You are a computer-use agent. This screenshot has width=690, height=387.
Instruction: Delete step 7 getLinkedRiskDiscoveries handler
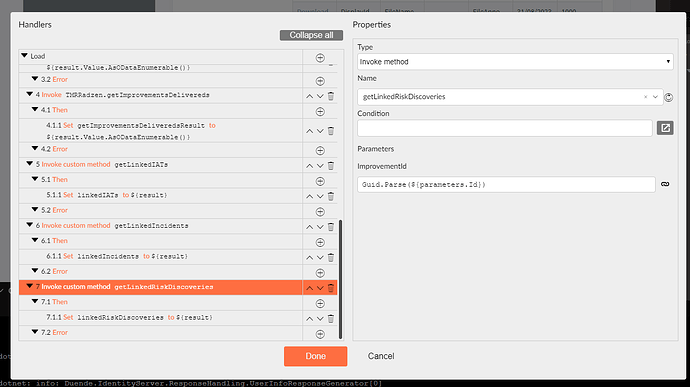coord(331,288)
